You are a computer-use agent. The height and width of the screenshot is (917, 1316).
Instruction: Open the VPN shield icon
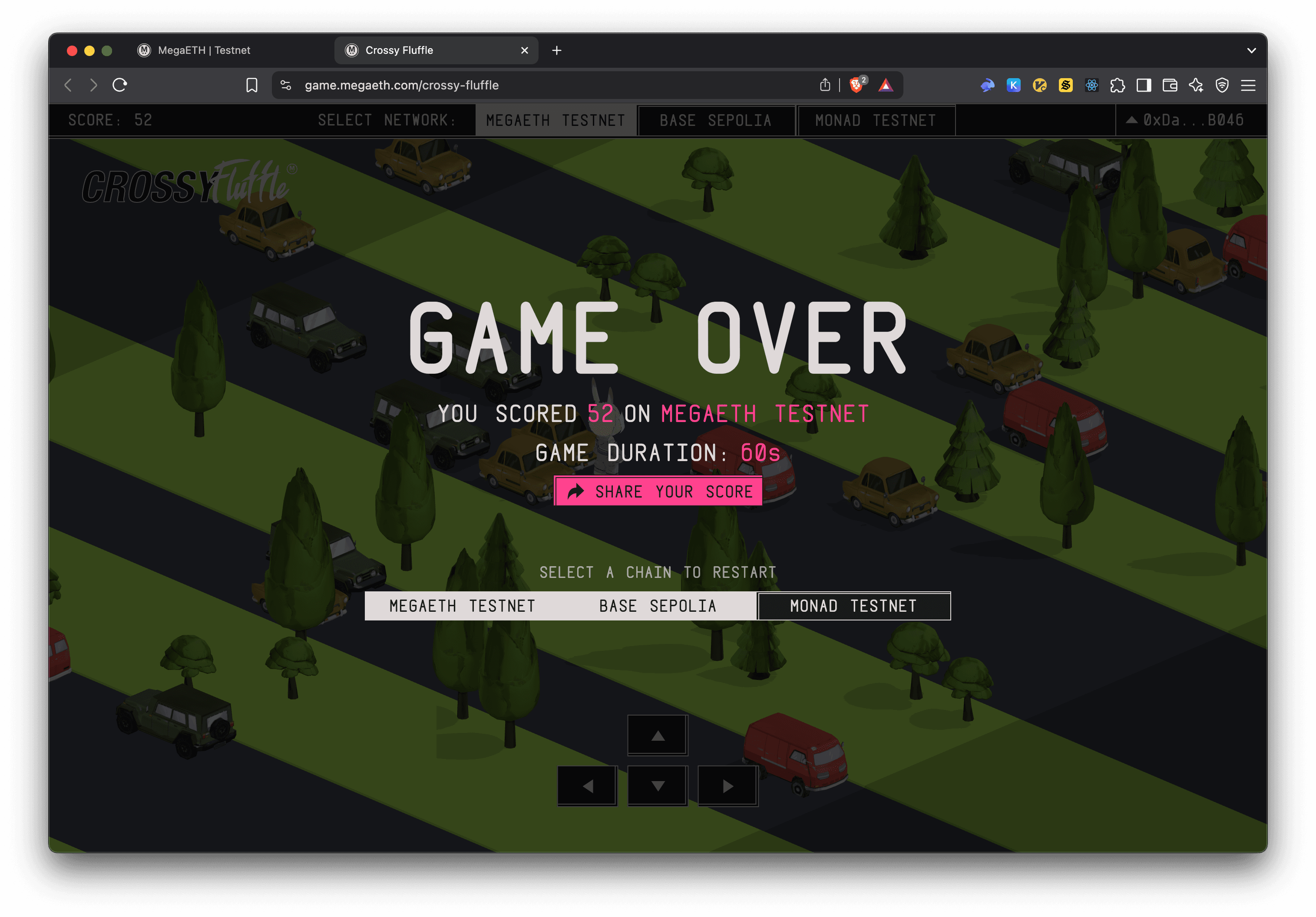point(1222,86)
